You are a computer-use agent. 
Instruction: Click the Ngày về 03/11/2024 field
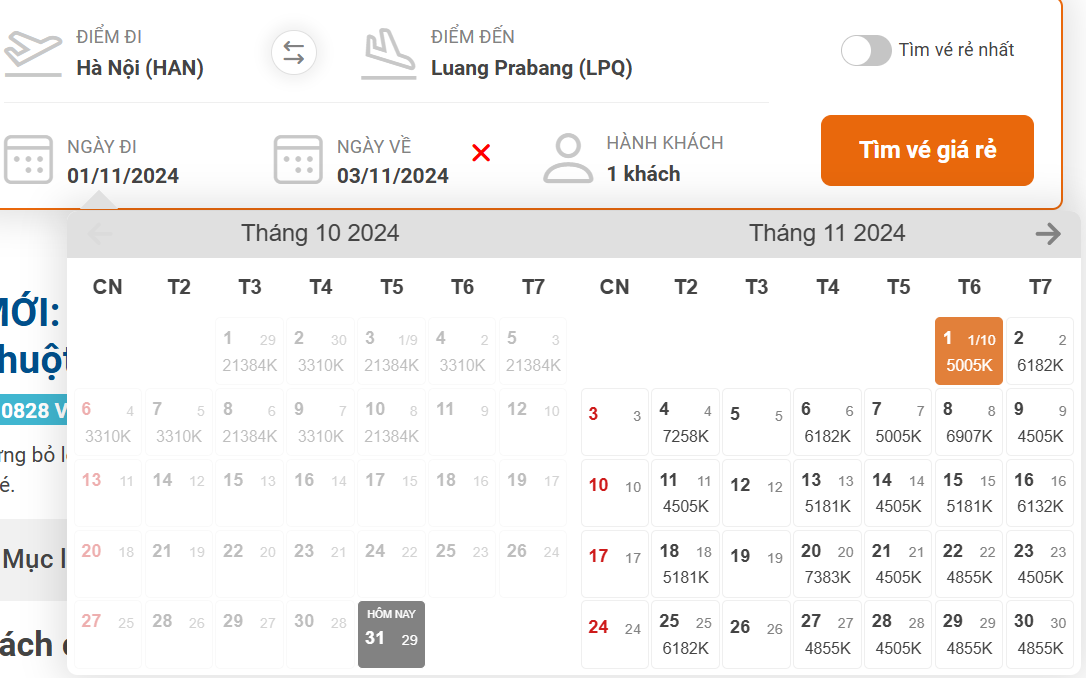tap(392, 175)
